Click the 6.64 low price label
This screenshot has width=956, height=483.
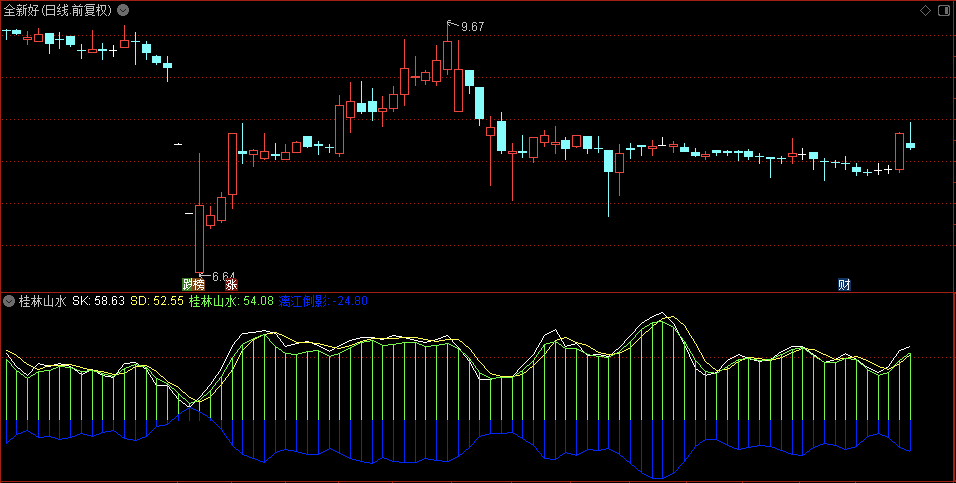coord(224,276)
